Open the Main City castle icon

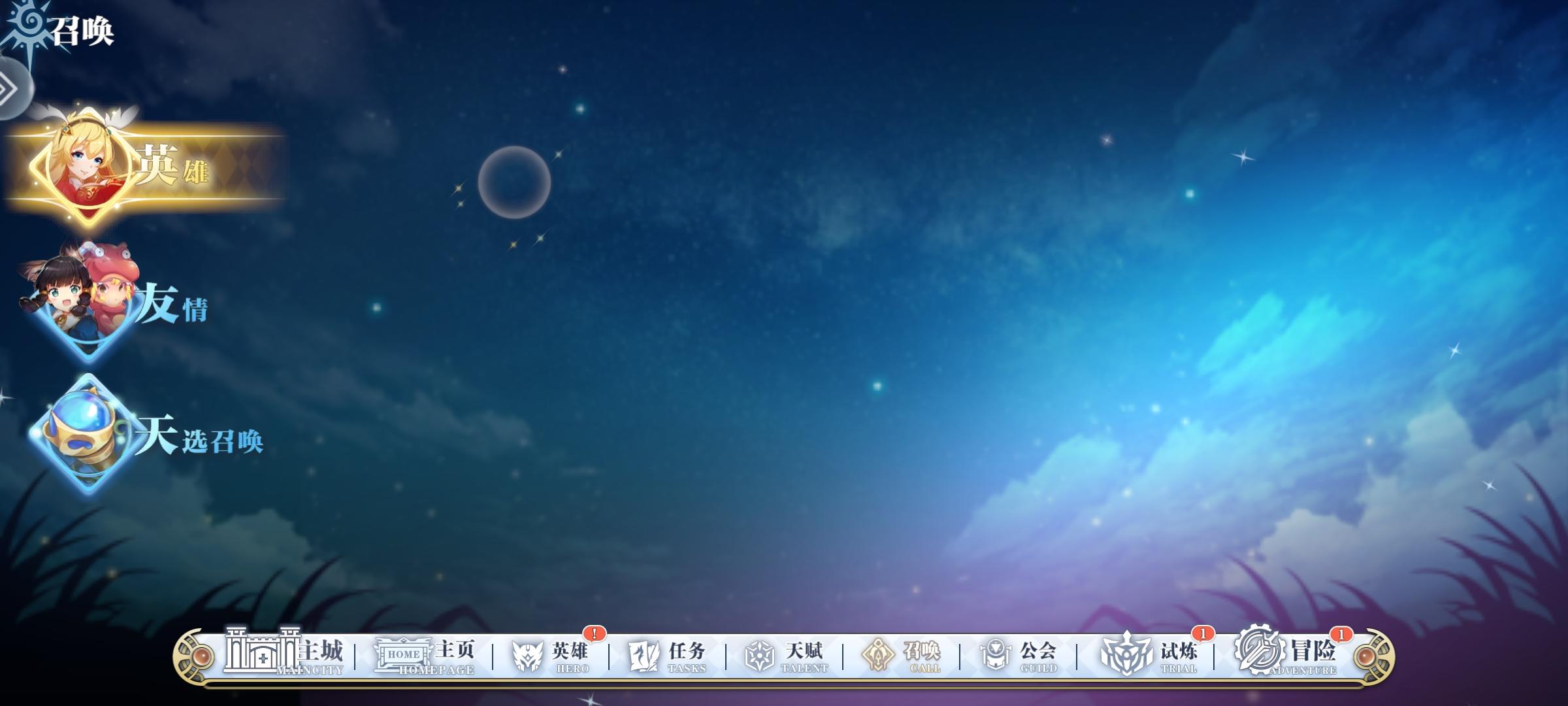tap(261, 651)
